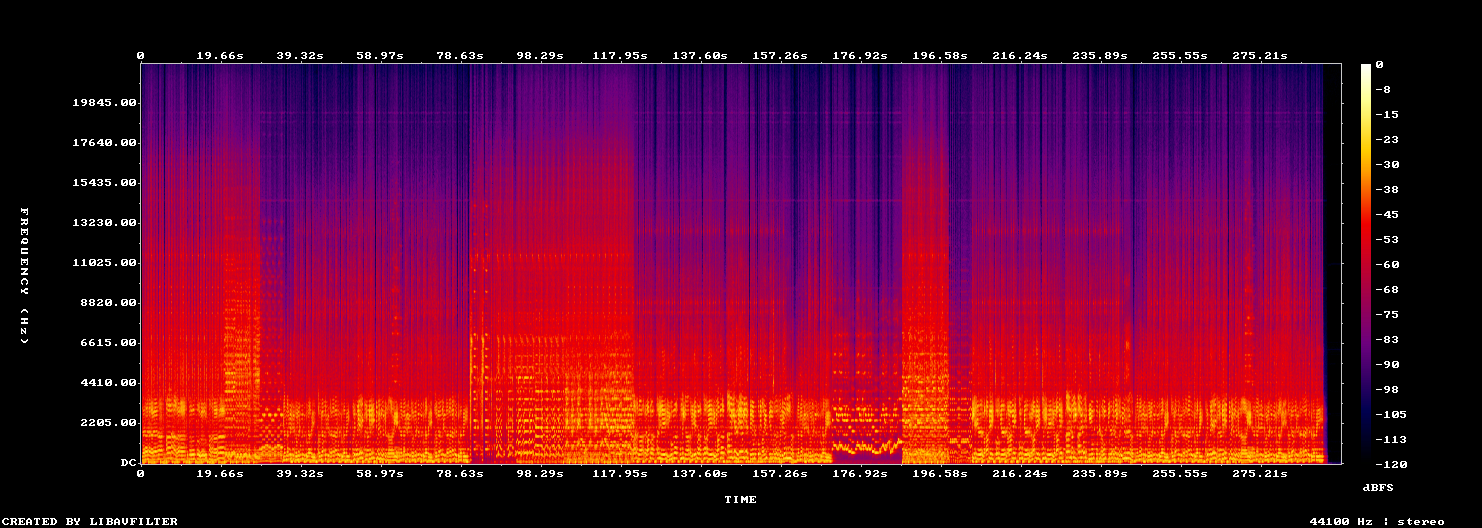Screen dimensions: 1482x528
Task: Click the 4410.00 frequency axis label
Action: 108,383
